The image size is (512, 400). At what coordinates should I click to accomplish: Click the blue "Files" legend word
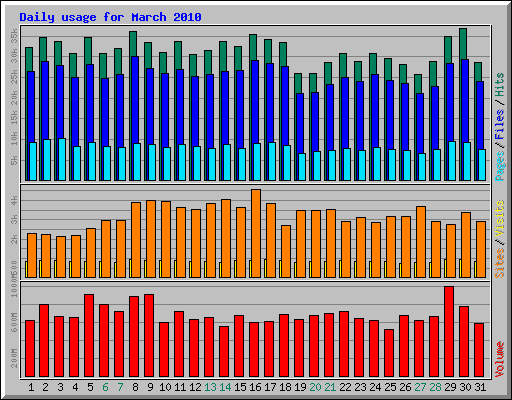pos(500,124)
